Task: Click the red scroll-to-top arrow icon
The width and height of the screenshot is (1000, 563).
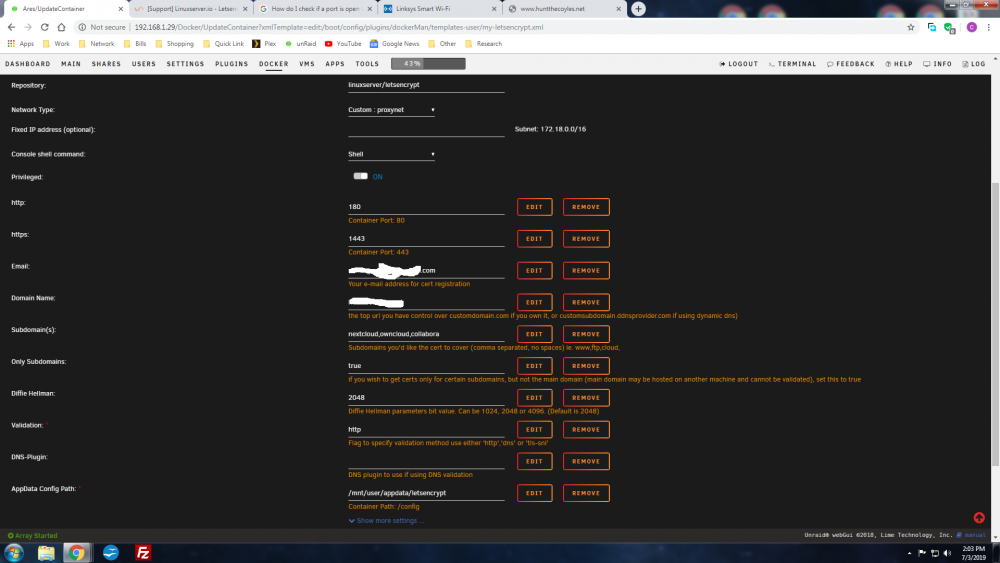Action: coord(979,518)
